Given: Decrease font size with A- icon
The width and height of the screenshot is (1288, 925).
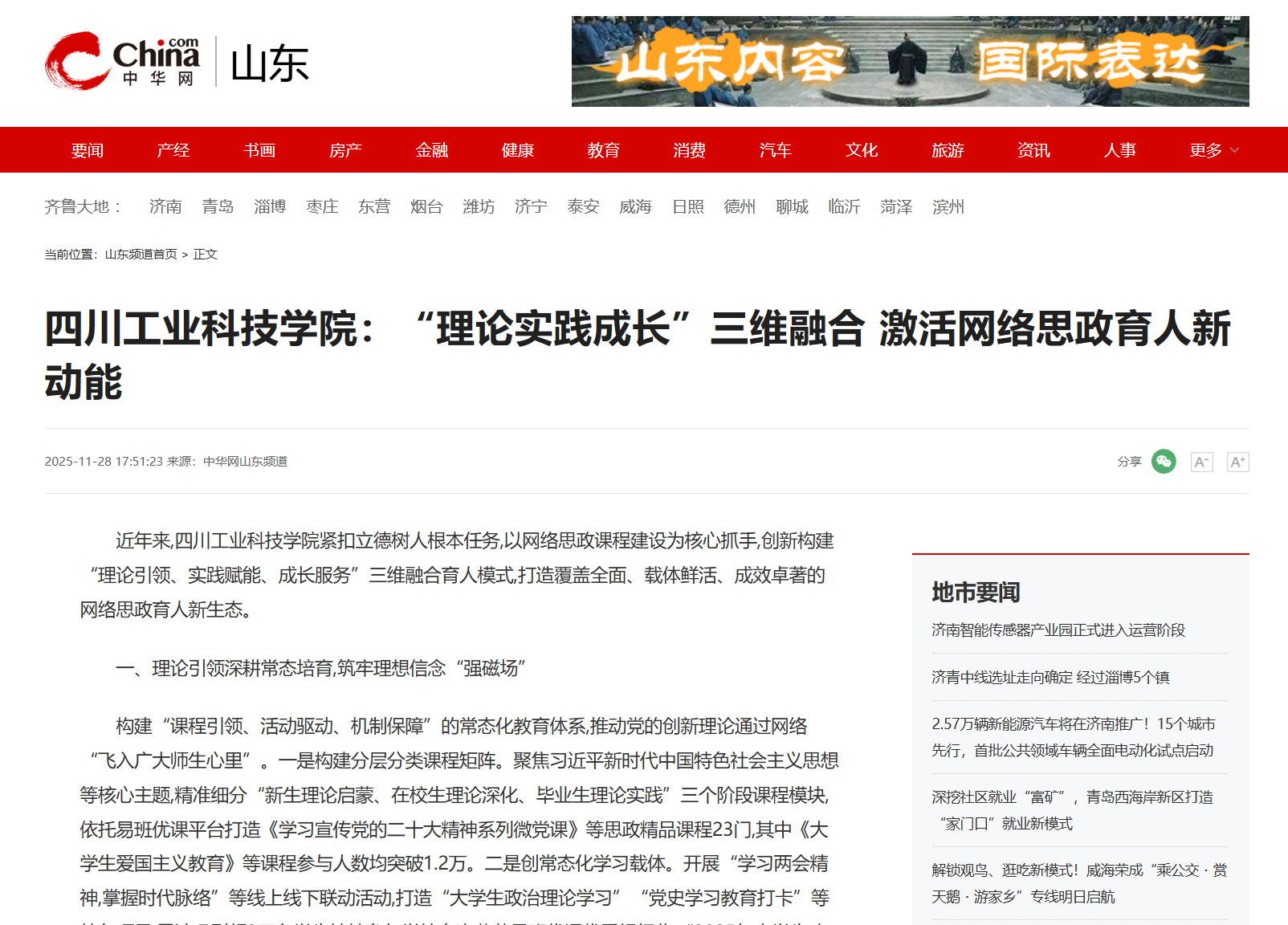Looking at the screenshot, I should pyautogui.click(x=1201, y=462).
